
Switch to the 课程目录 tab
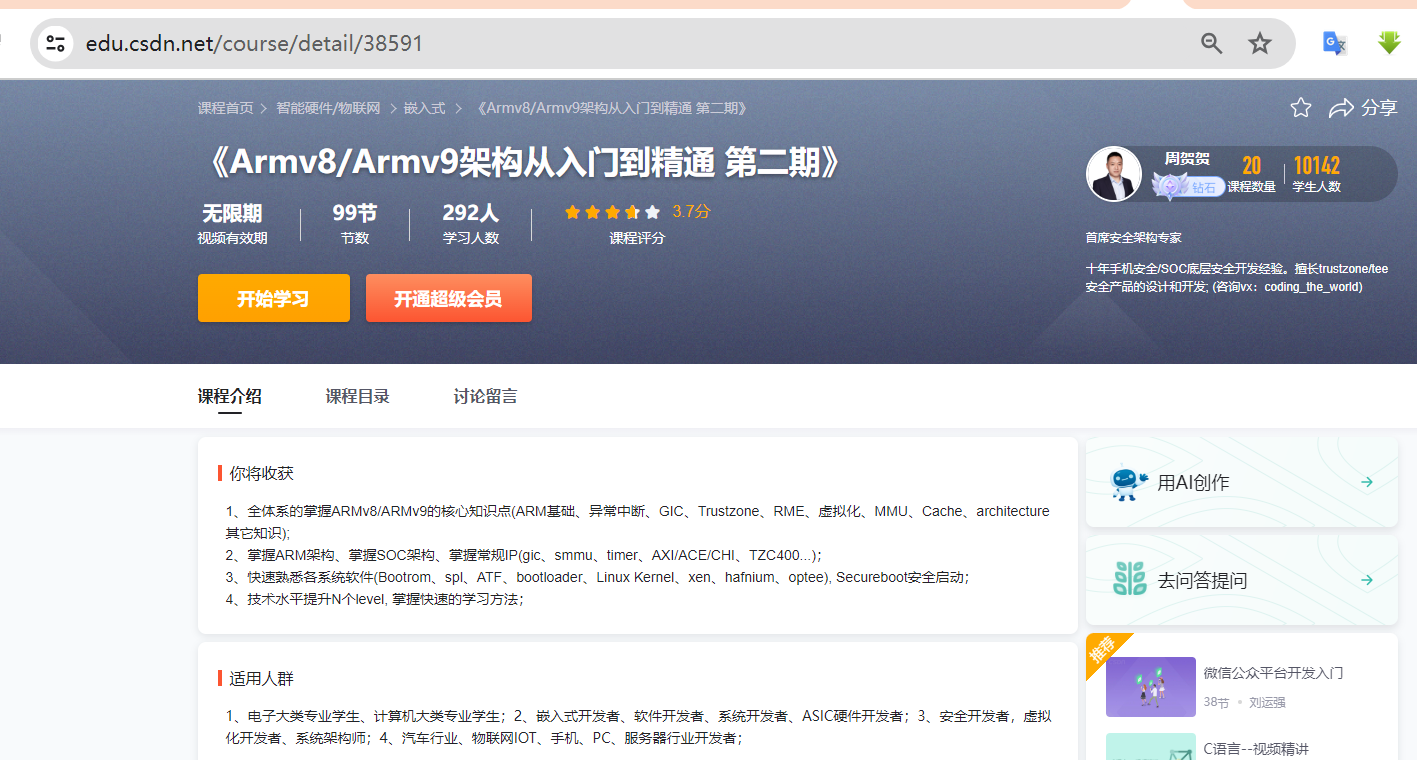click(x=357, y=396)
